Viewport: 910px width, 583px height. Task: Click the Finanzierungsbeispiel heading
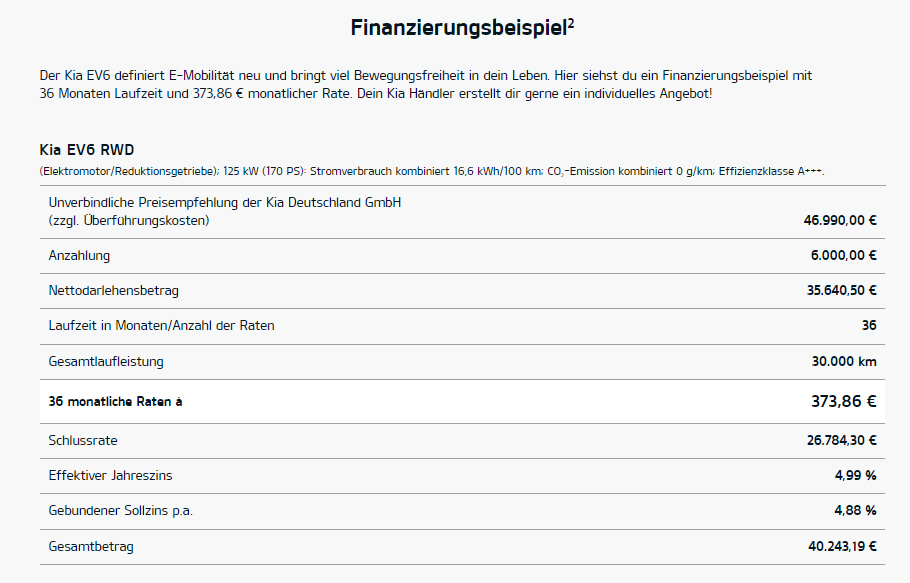pyautogui.click(x=458, y=28)
